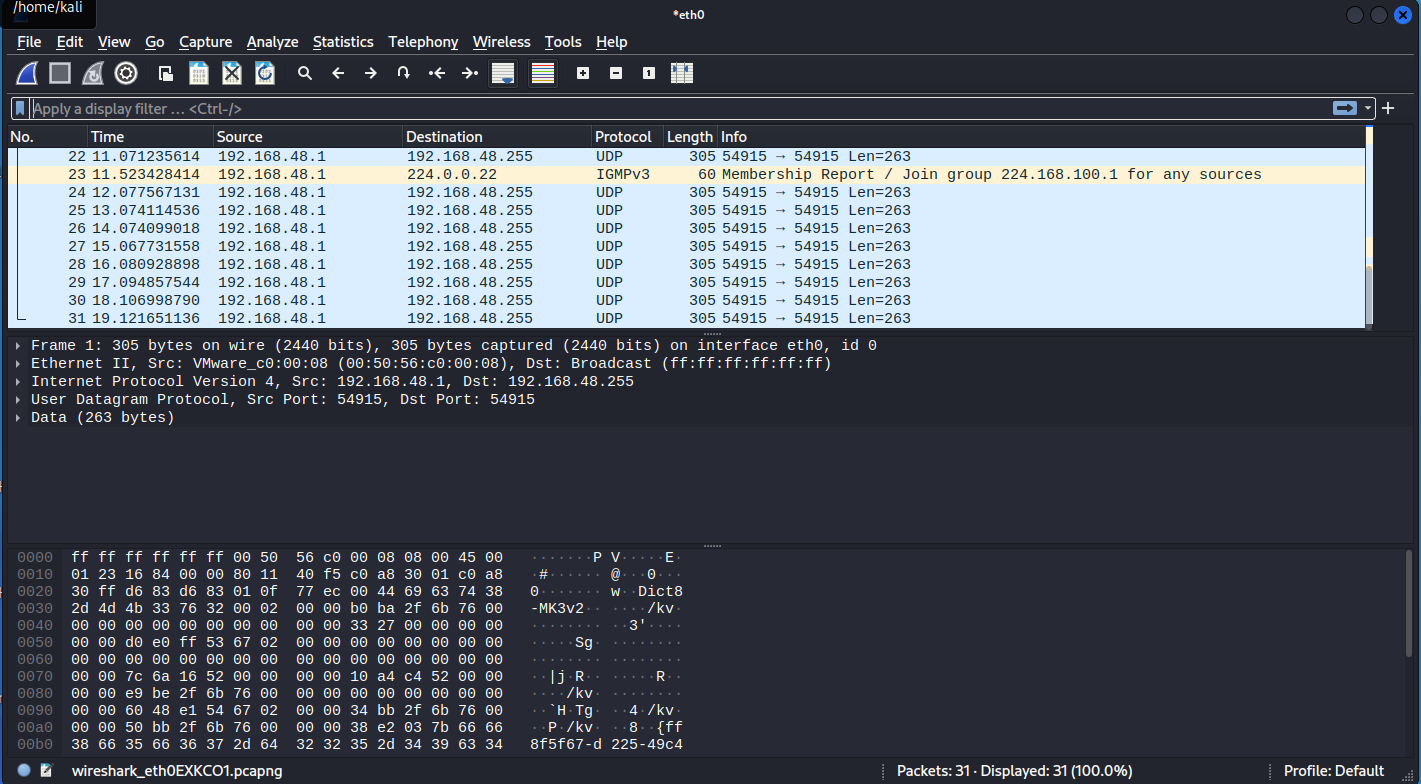Toggle auto-scroll to last packet during capture
The height and width of the screenshot is (784, 1421).
coord(502,73)
